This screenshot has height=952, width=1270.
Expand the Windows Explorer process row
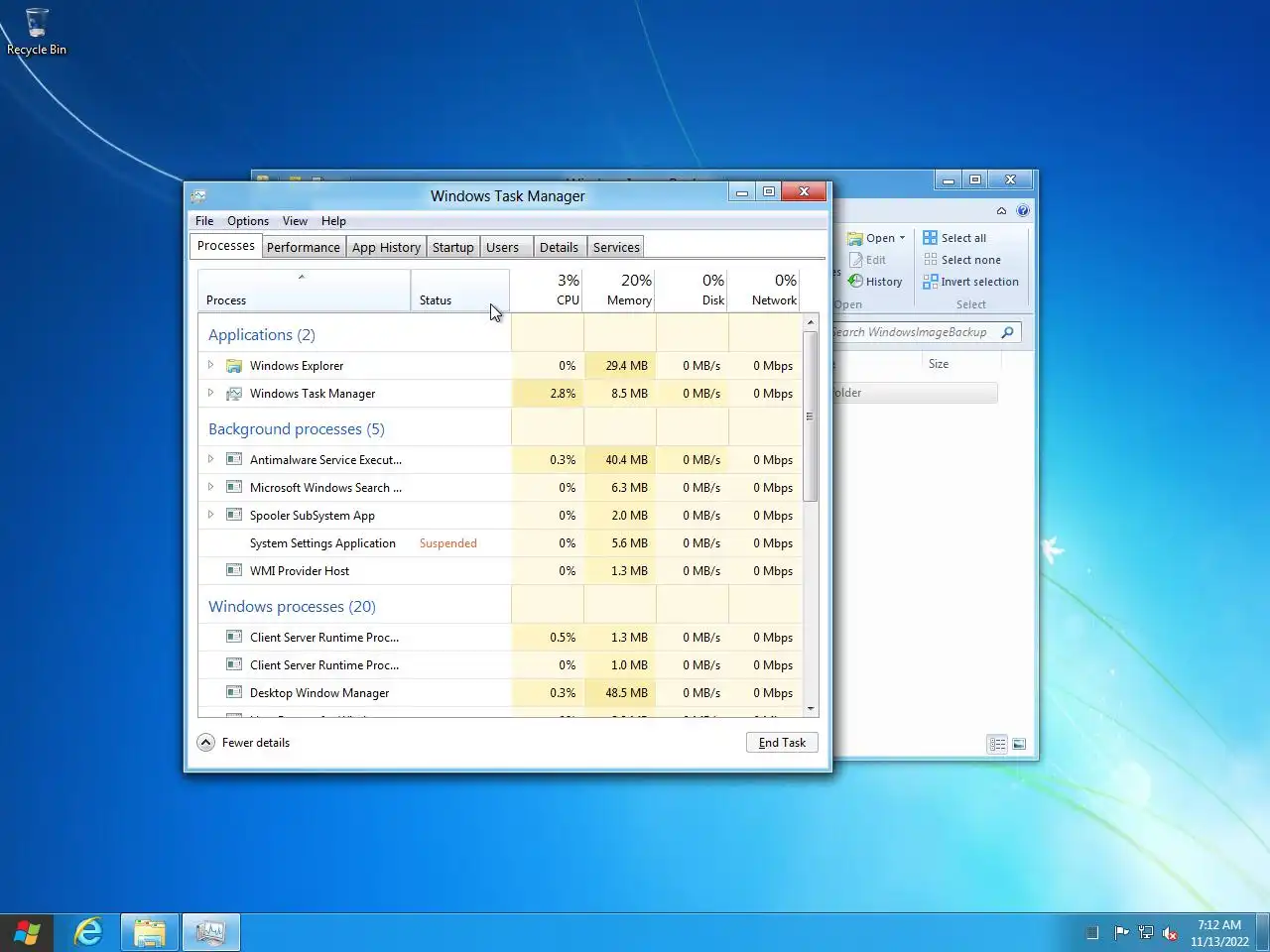(210, 366)
